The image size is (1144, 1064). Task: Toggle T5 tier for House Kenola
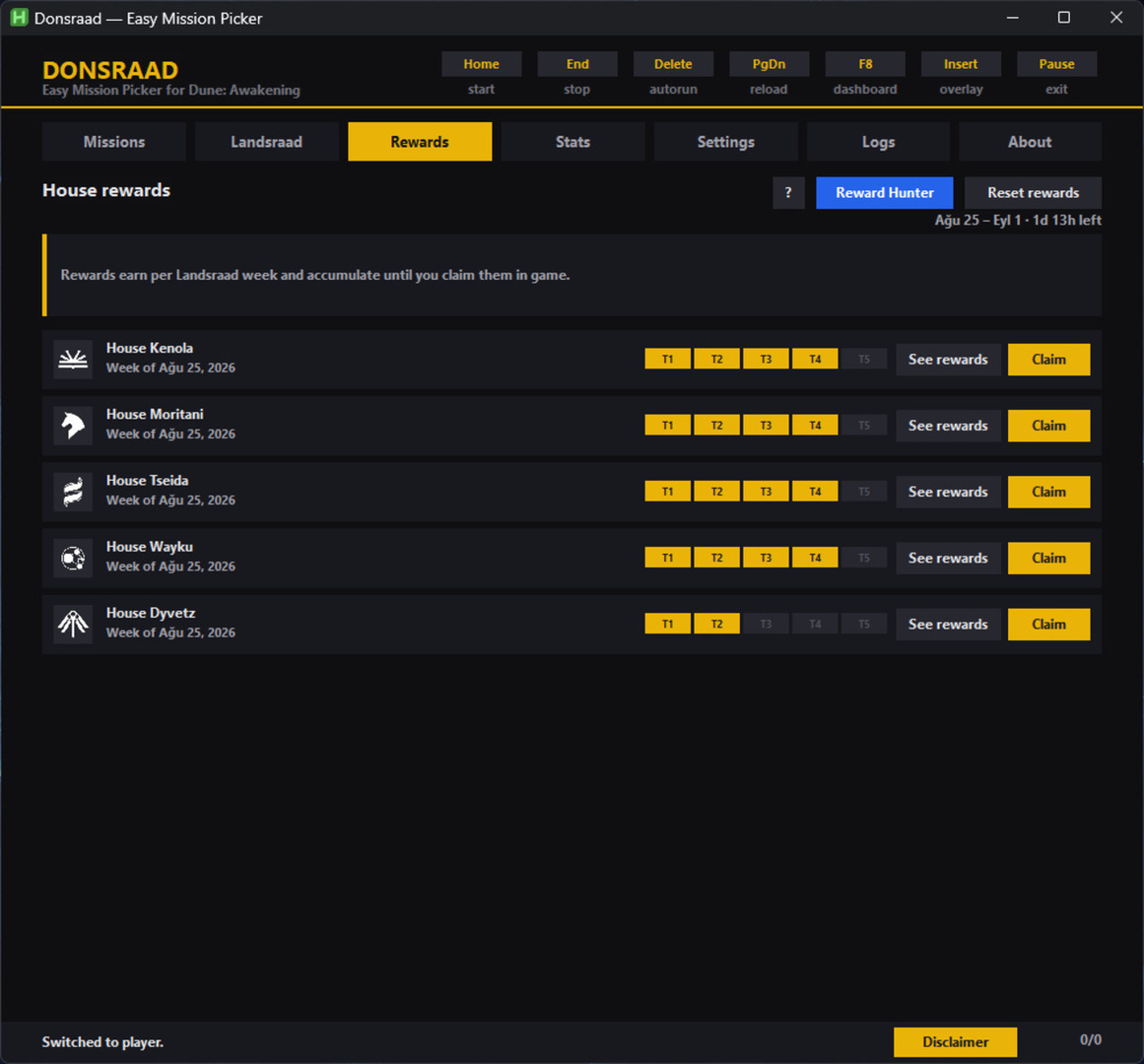tap(864, 359)
